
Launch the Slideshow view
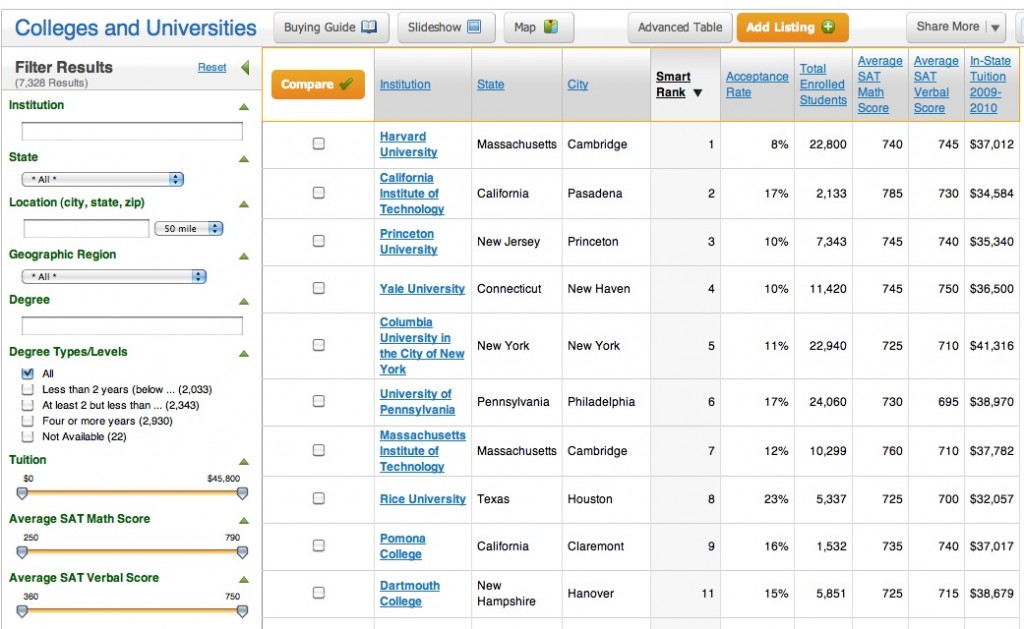pyautogui.click(x=445, y=27)
